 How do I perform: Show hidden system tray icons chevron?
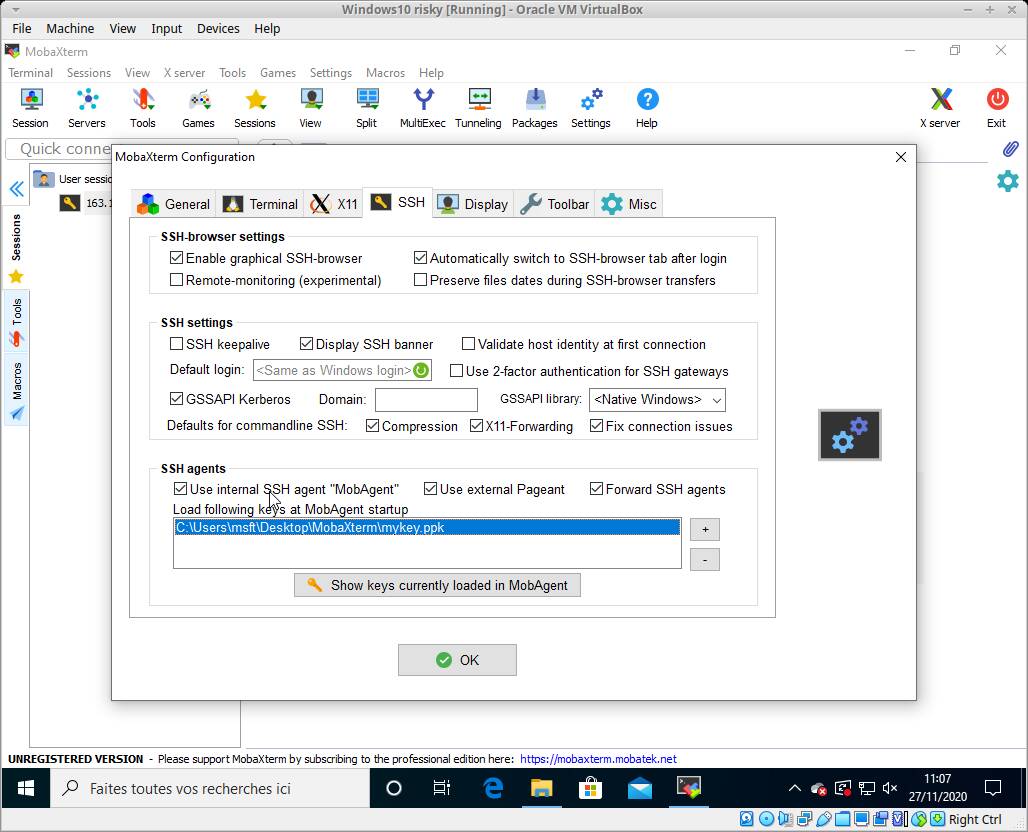click(x=795, y=788)
